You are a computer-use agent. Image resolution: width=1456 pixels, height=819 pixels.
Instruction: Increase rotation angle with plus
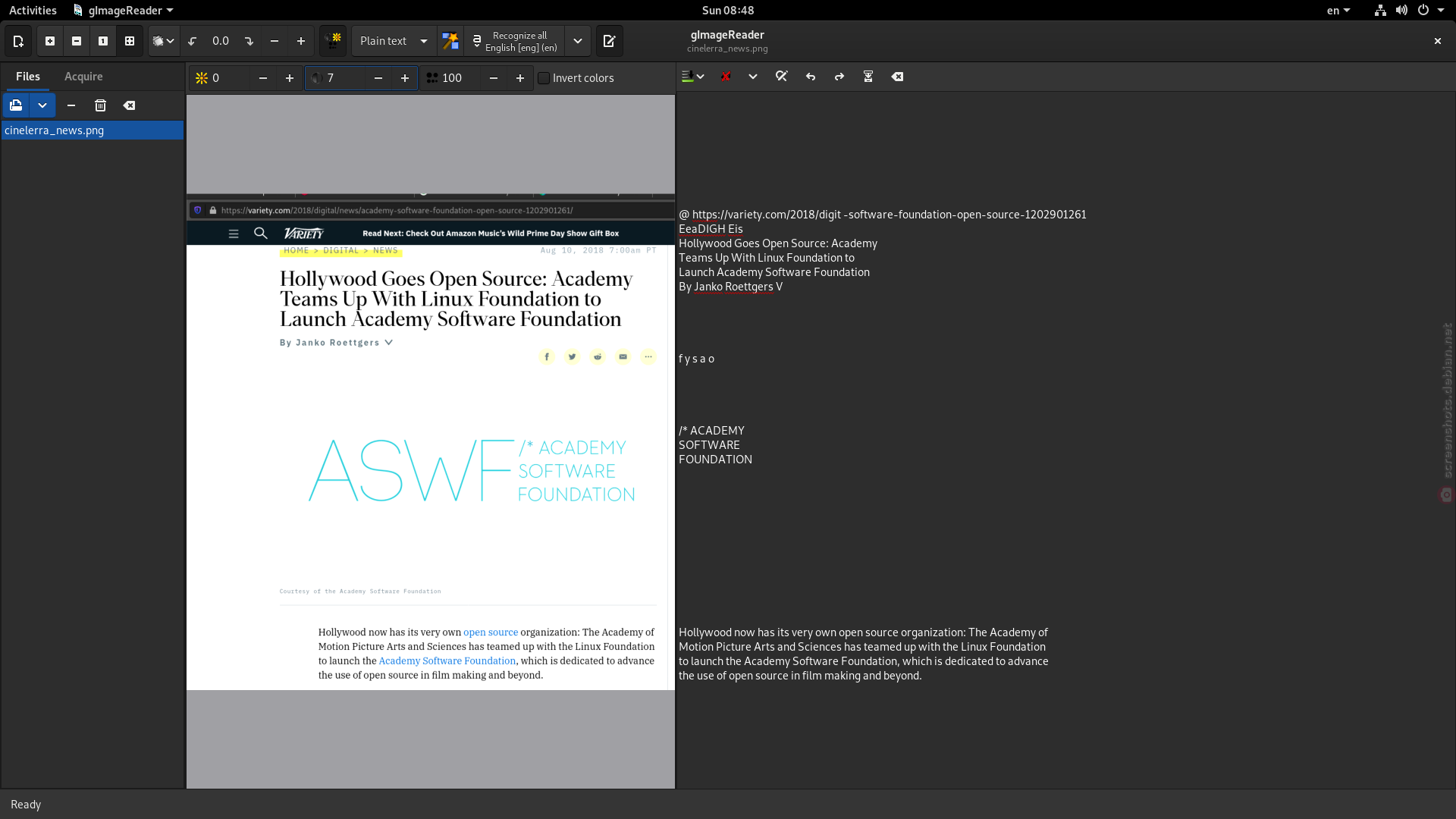301,41
